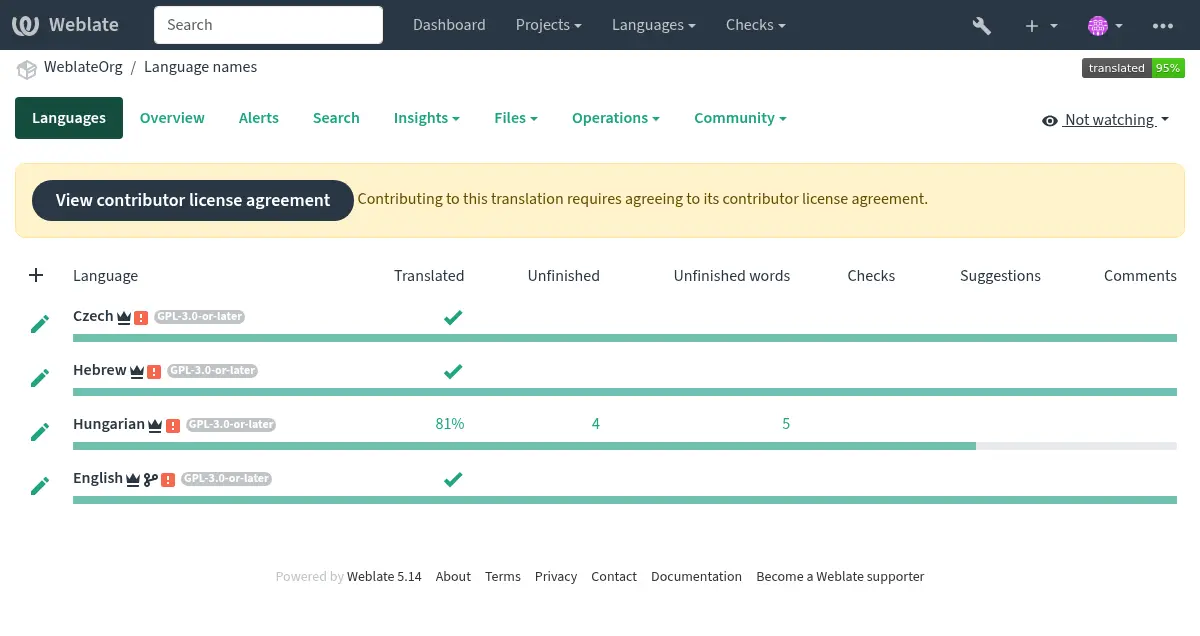The height and width of the screenshot is (636, 1200).
Task: Sort by the Translated column header
Action: (429, 276)
